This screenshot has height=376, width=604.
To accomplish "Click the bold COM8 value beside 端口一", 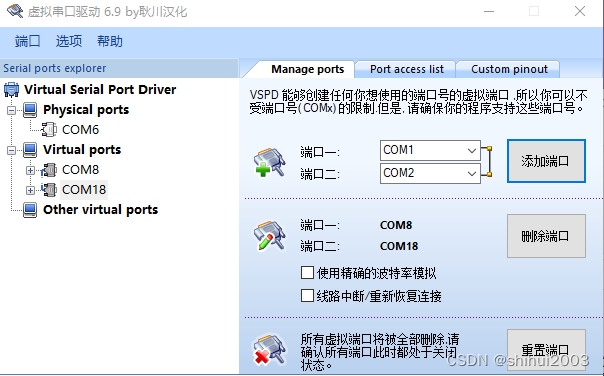I will pyautogui.click(x=396, y=225).
